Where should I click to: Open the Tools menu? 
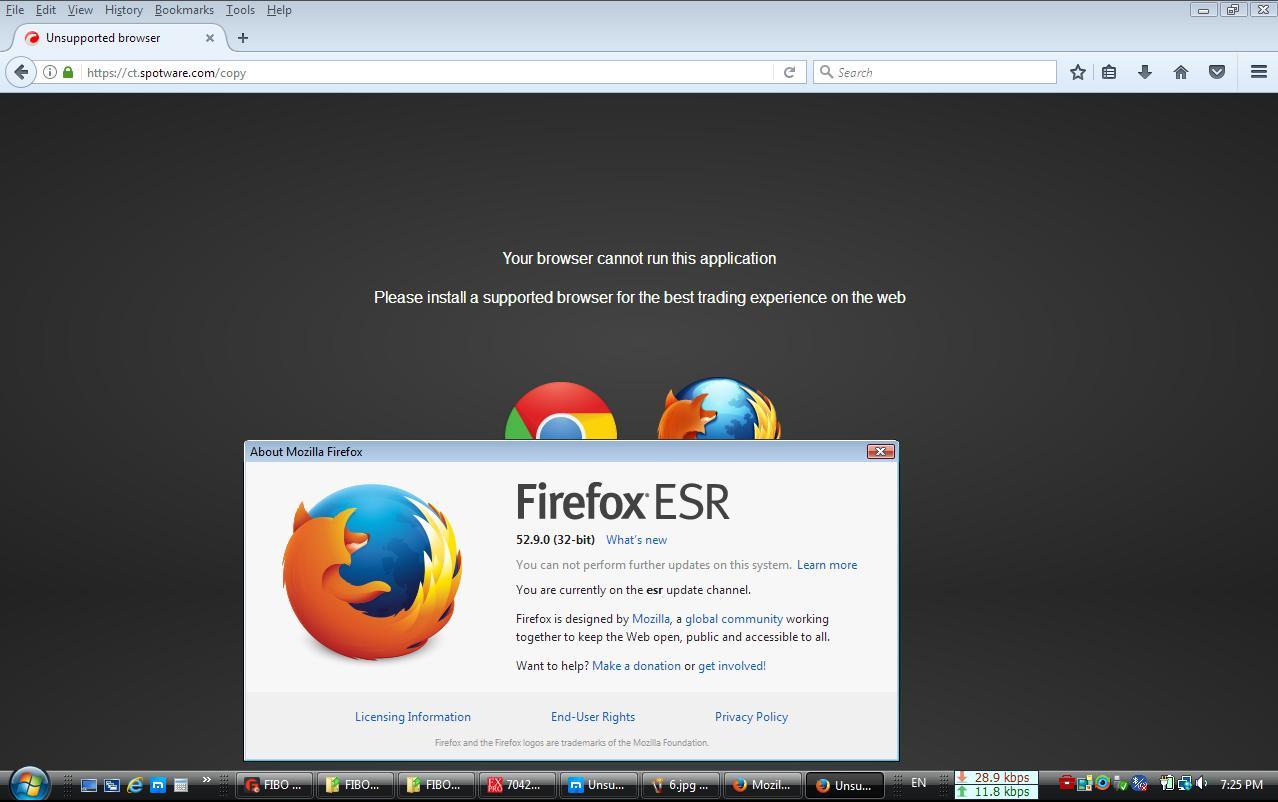click(x=240, y=10)
